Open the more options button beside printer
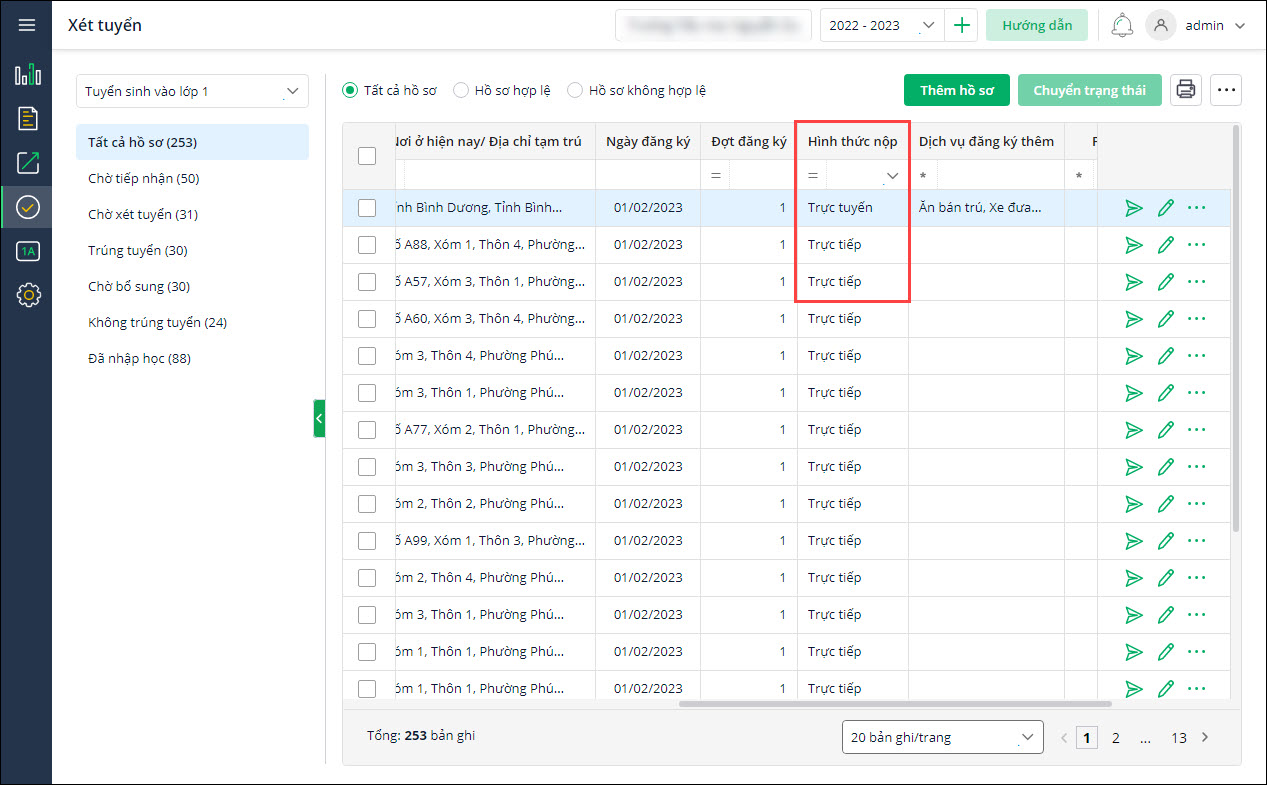Screen dimensions: 1267x785 [1226, 90]
